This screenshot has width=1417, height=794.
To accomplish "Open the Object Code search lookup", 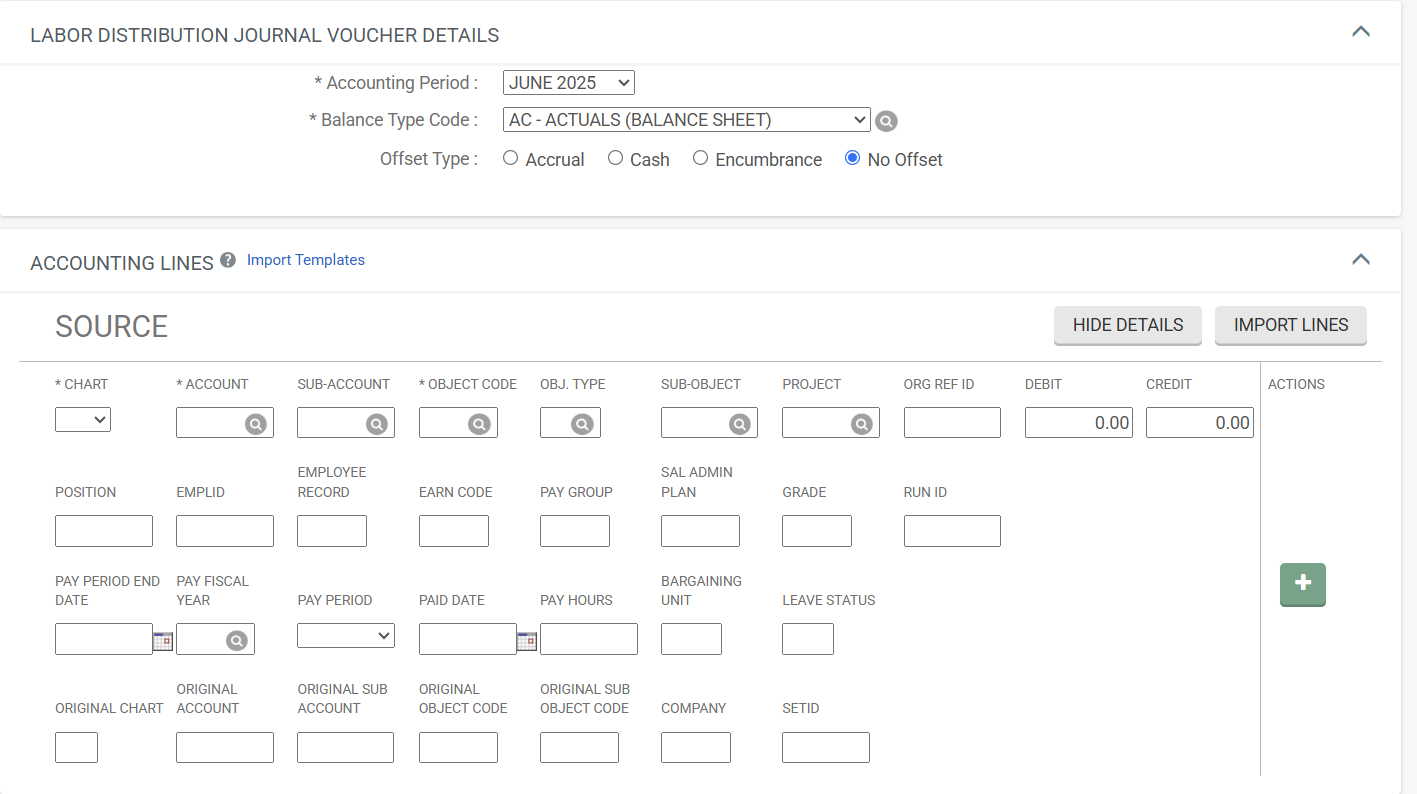I will 480,424.
